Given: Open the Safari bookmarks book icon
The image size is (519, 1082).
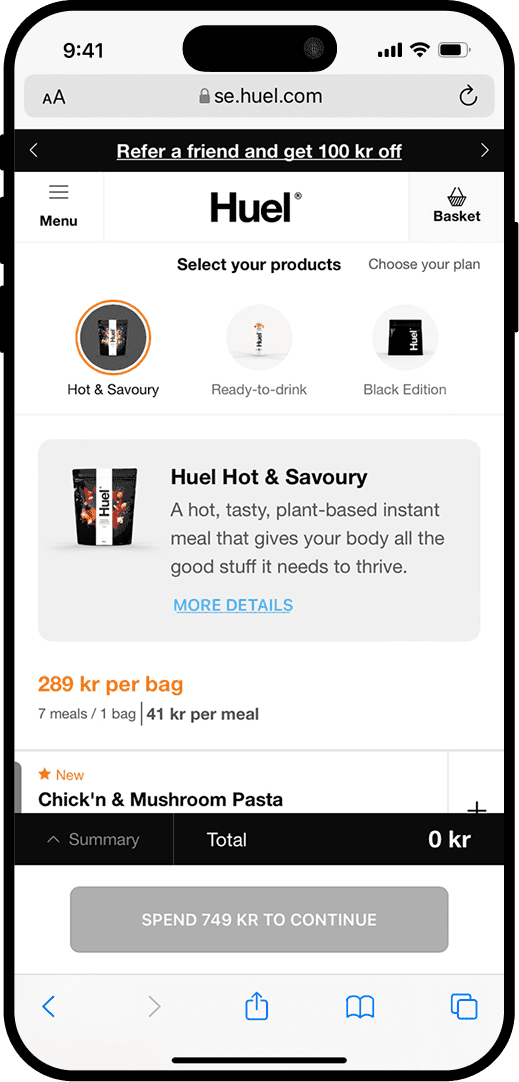Looking at the screenshot, I should (360, 1007).
